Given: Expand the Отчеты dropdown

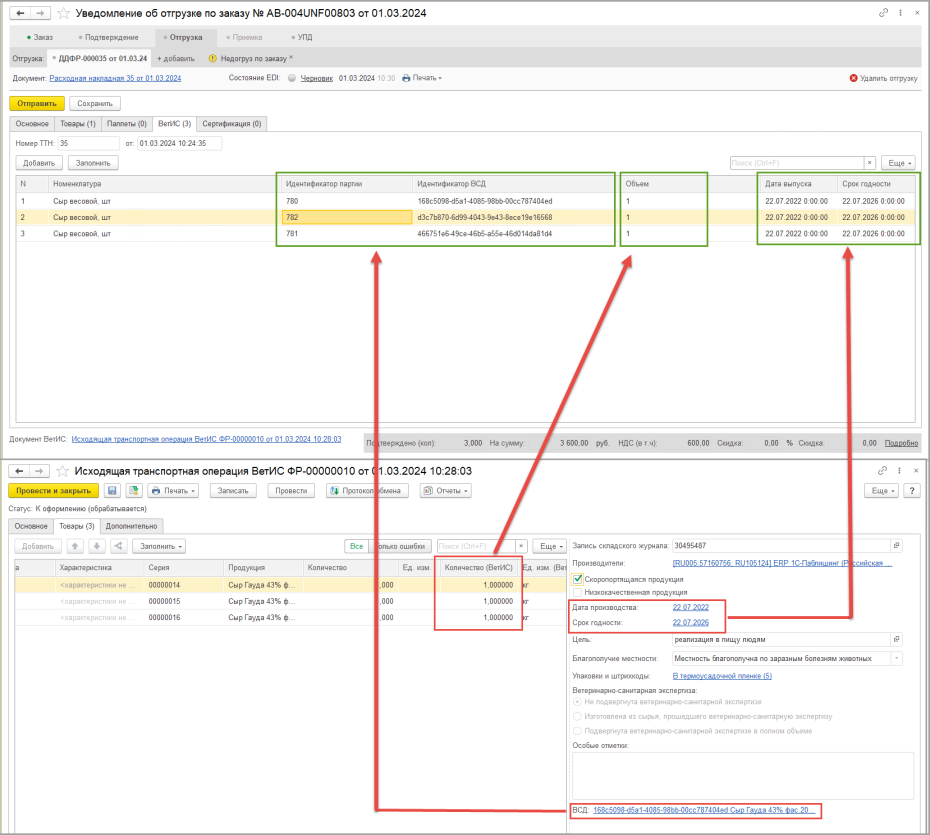Looking at the screenshot, I should coord(445,490).
